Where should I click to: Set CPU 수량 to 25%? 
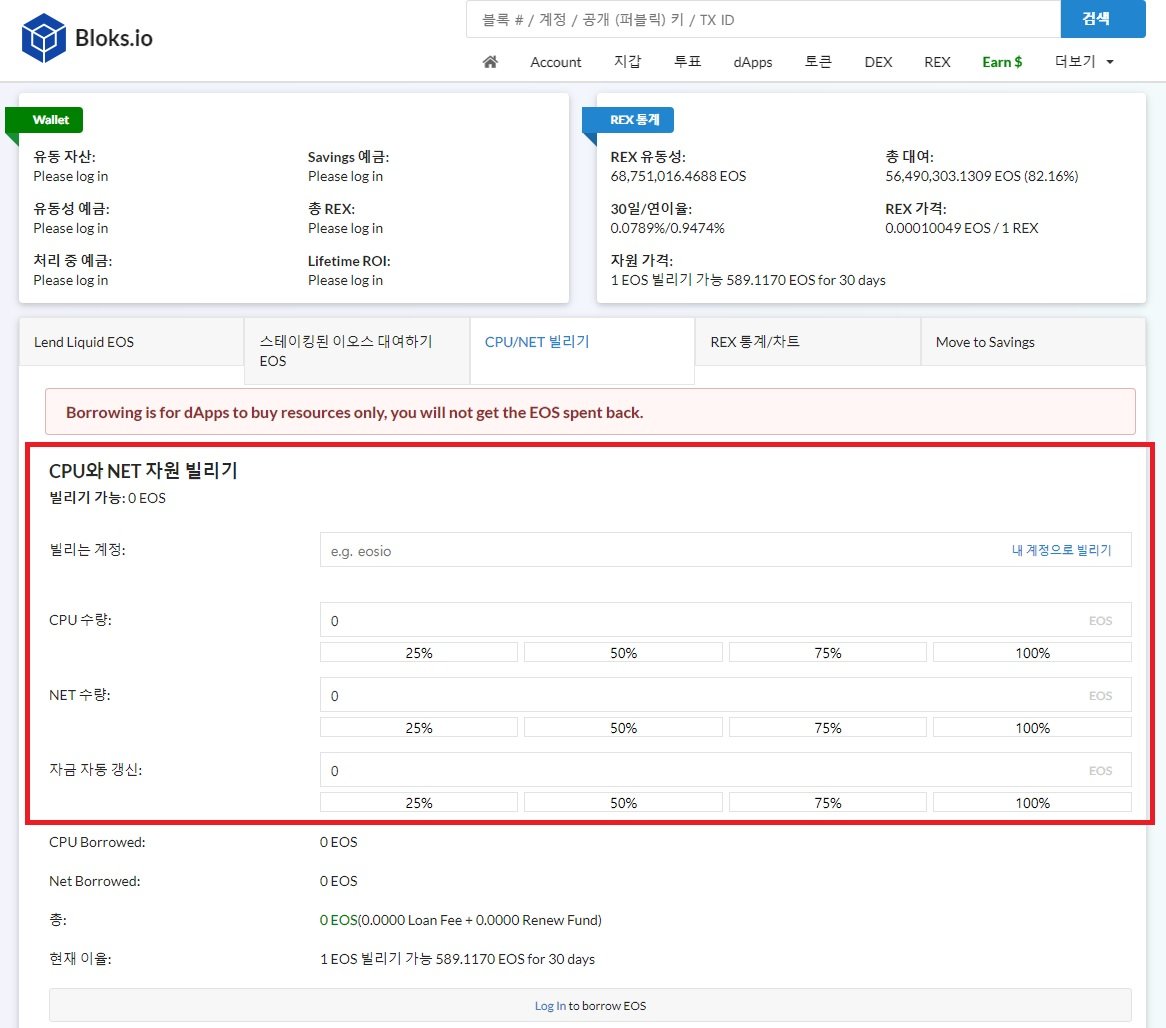[x=419, y=653]
